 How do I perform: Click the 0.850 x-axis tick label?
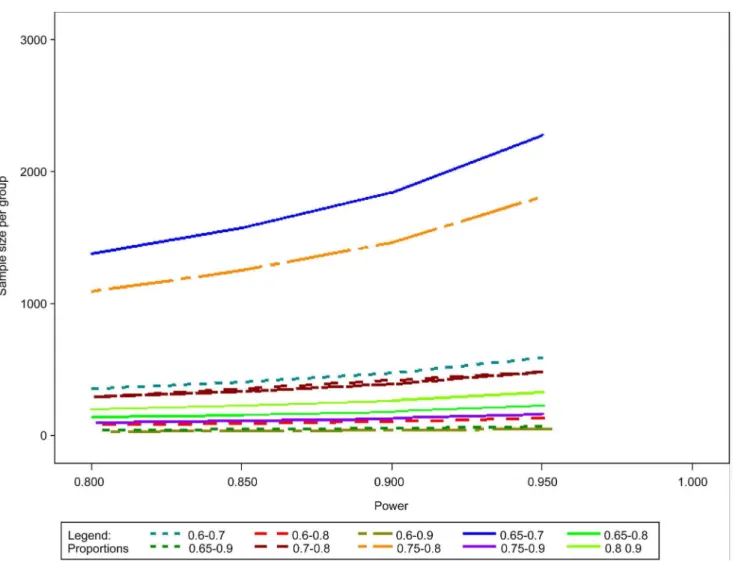point(242,482)
